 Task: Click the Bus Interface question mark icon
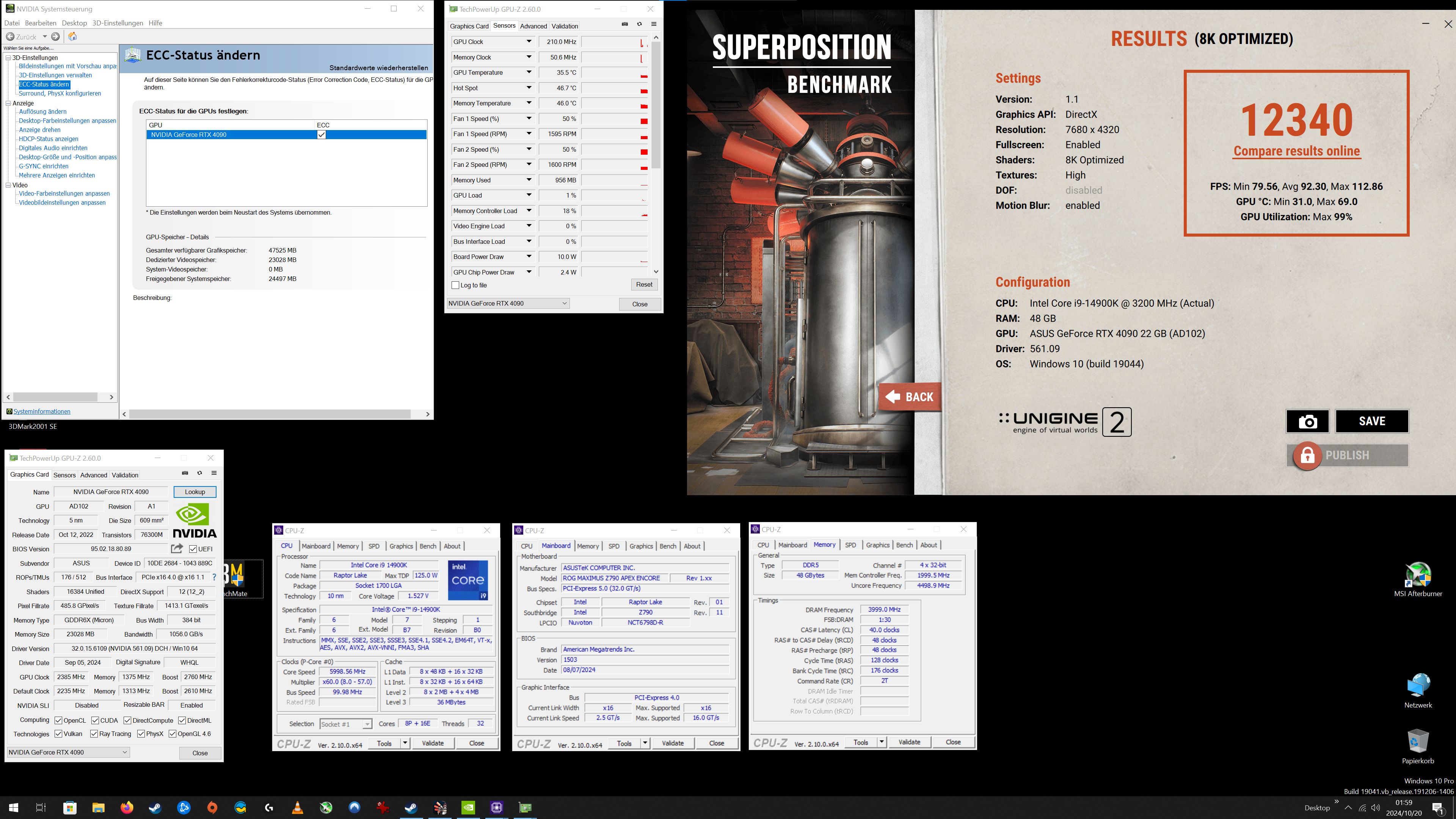click(214, 577)
